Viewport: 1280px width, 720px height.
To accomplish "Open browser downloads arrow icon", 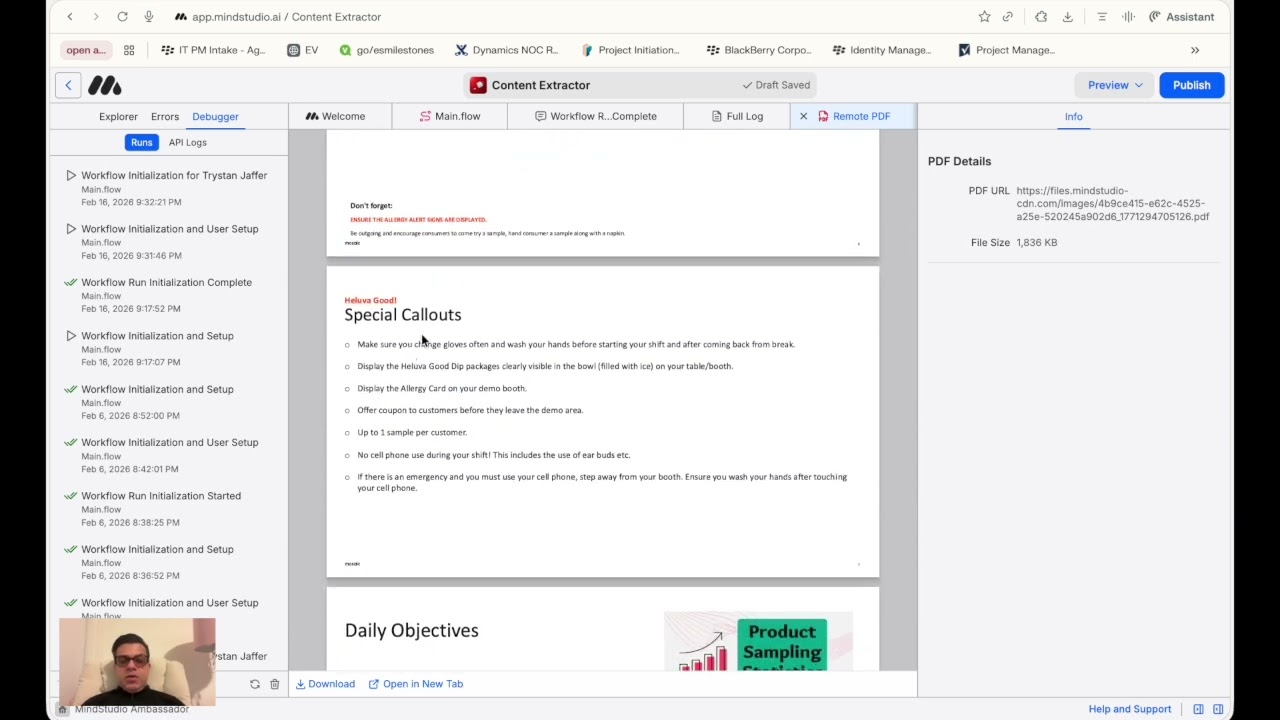I will click(1068, 17).
